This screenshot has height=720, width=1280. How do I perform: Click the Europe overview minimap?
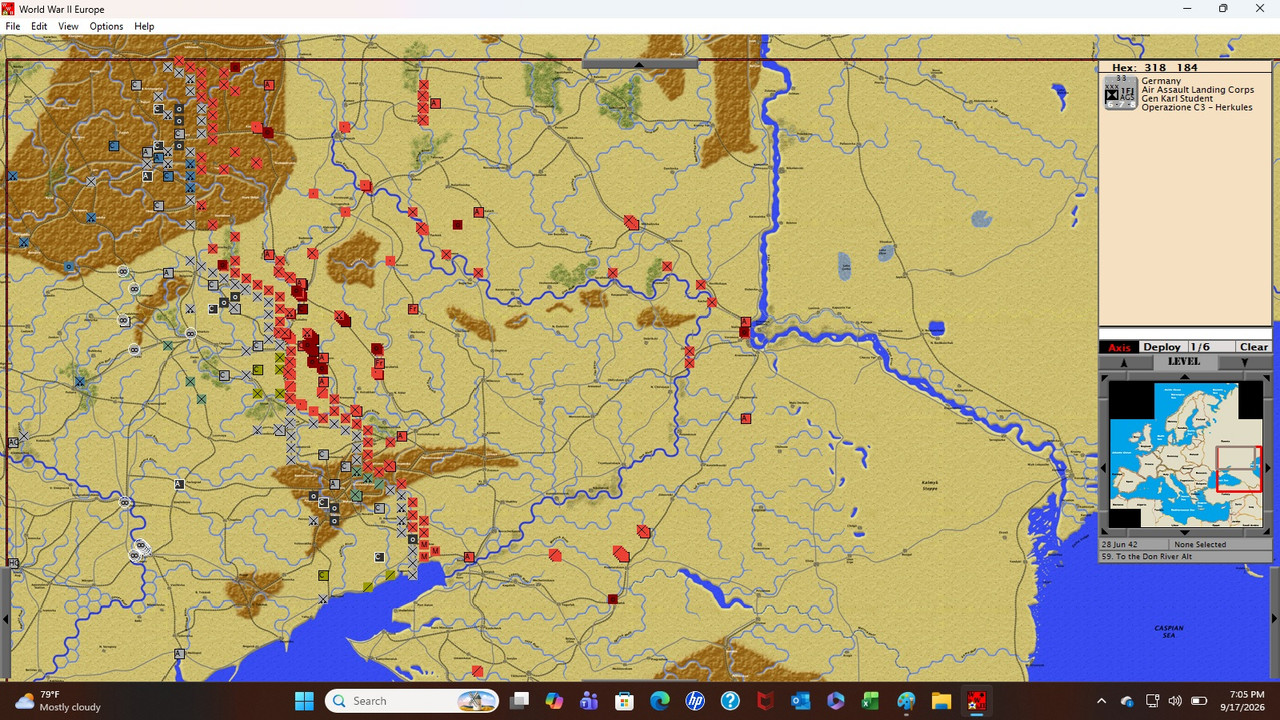pos(1186,455)
